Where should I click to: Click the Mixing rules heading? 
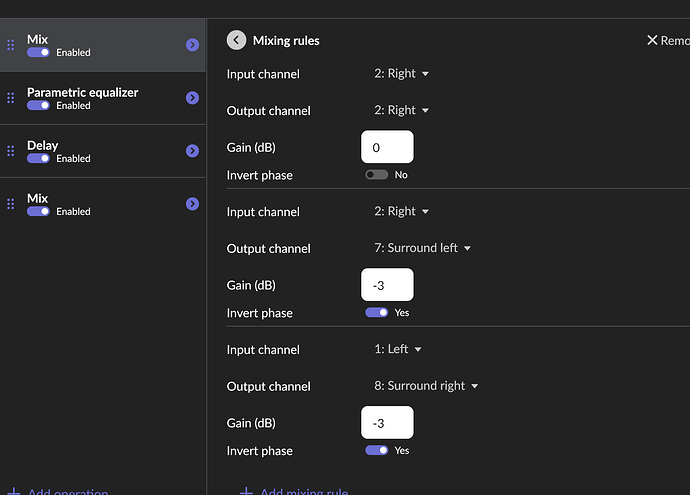286,40
